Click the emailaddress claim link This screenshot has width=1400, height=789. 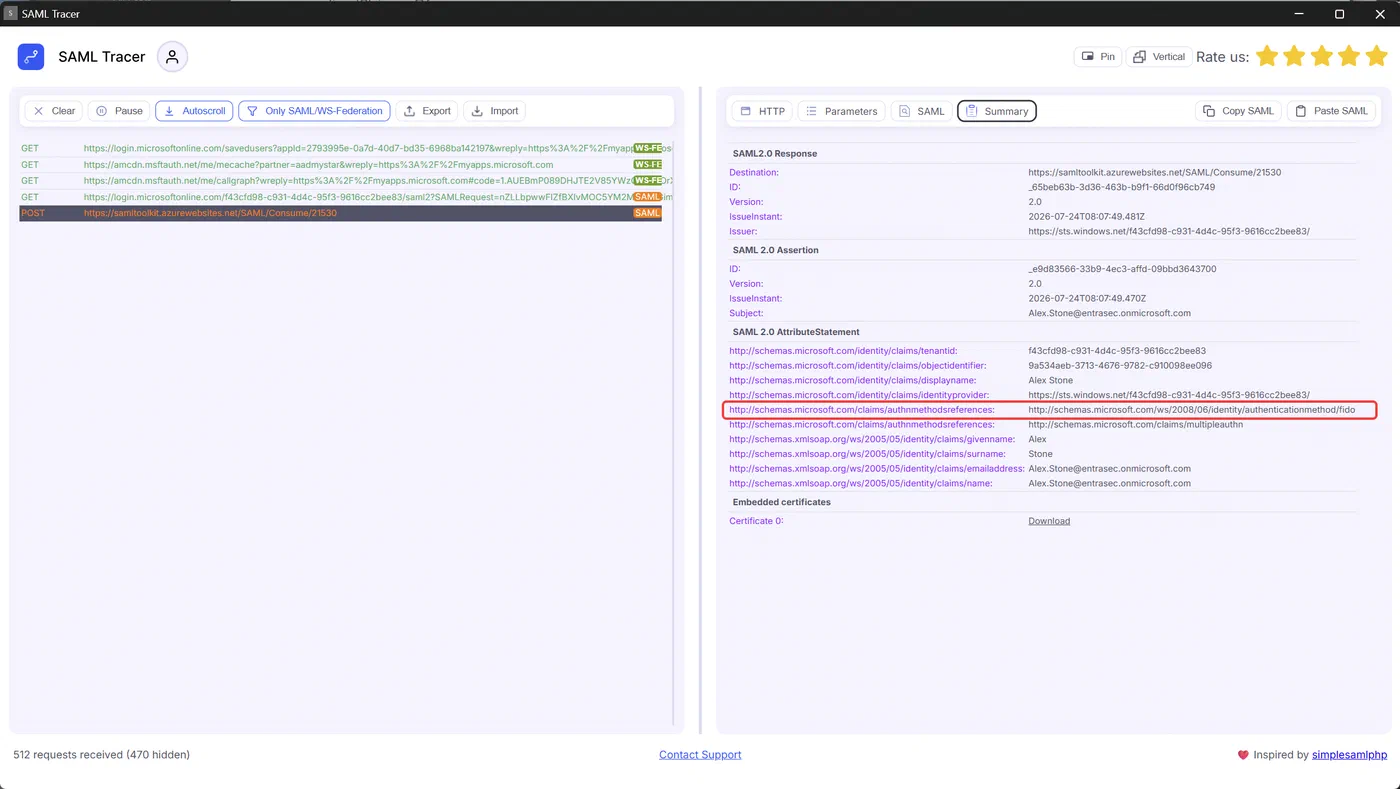[877, 469]
